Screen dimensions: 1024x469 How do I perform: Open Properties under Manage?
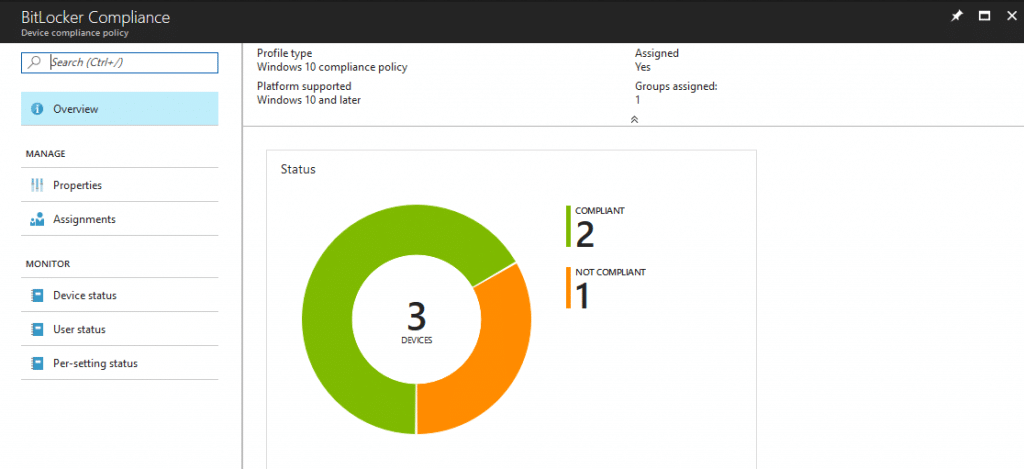(120, 185)
